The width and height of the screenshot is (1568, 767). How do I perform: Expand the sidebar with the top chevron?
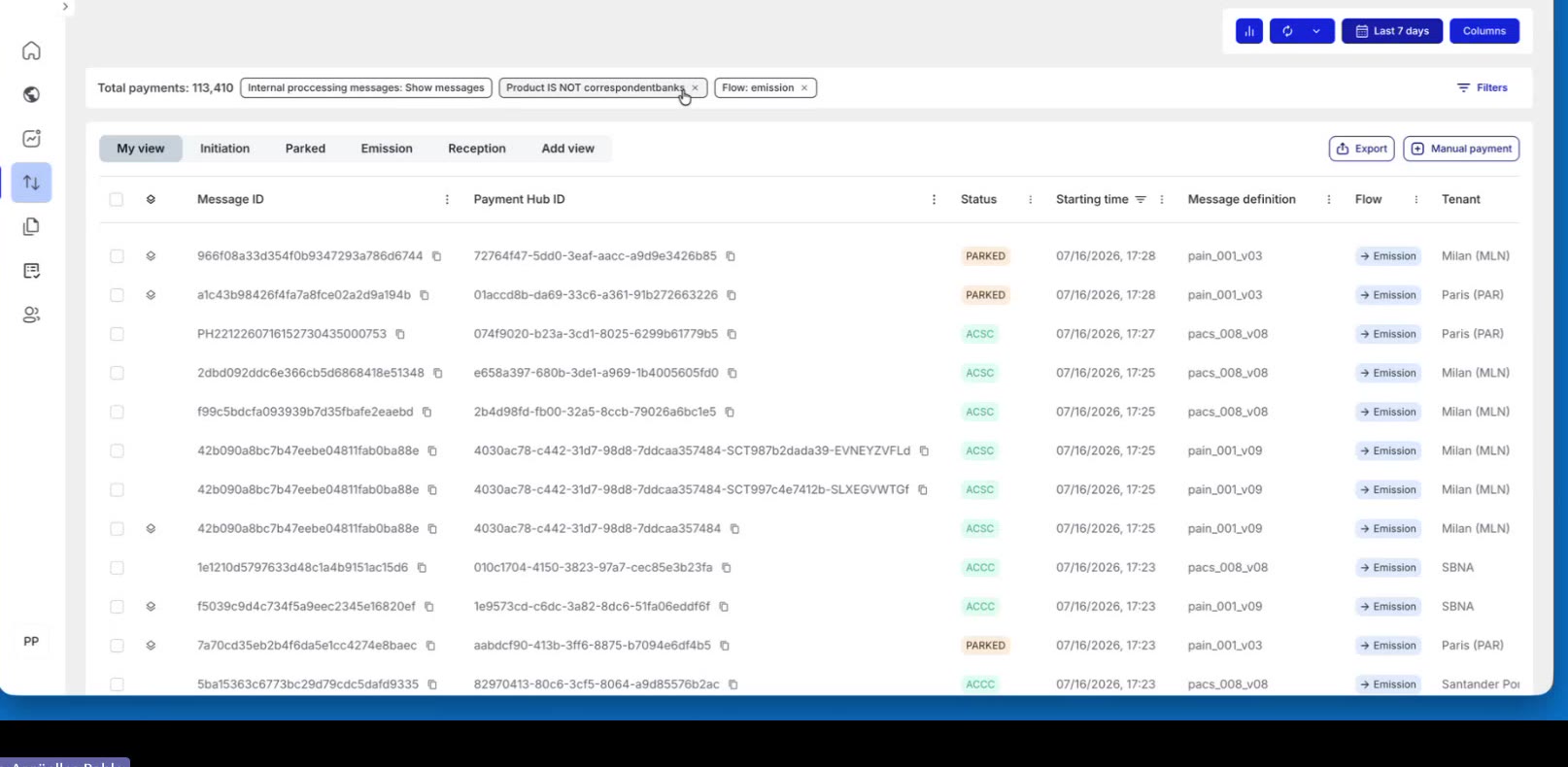coord(65,7)
